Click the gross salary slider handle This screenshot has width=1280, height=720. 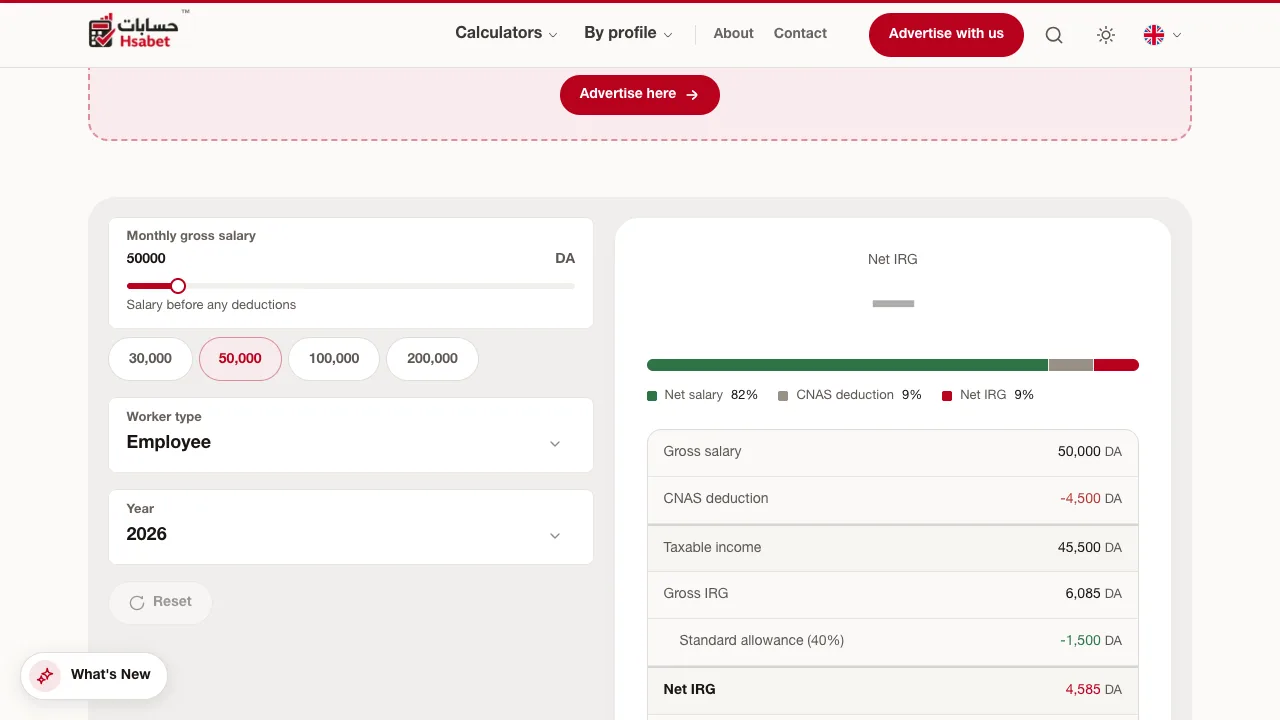178,286
